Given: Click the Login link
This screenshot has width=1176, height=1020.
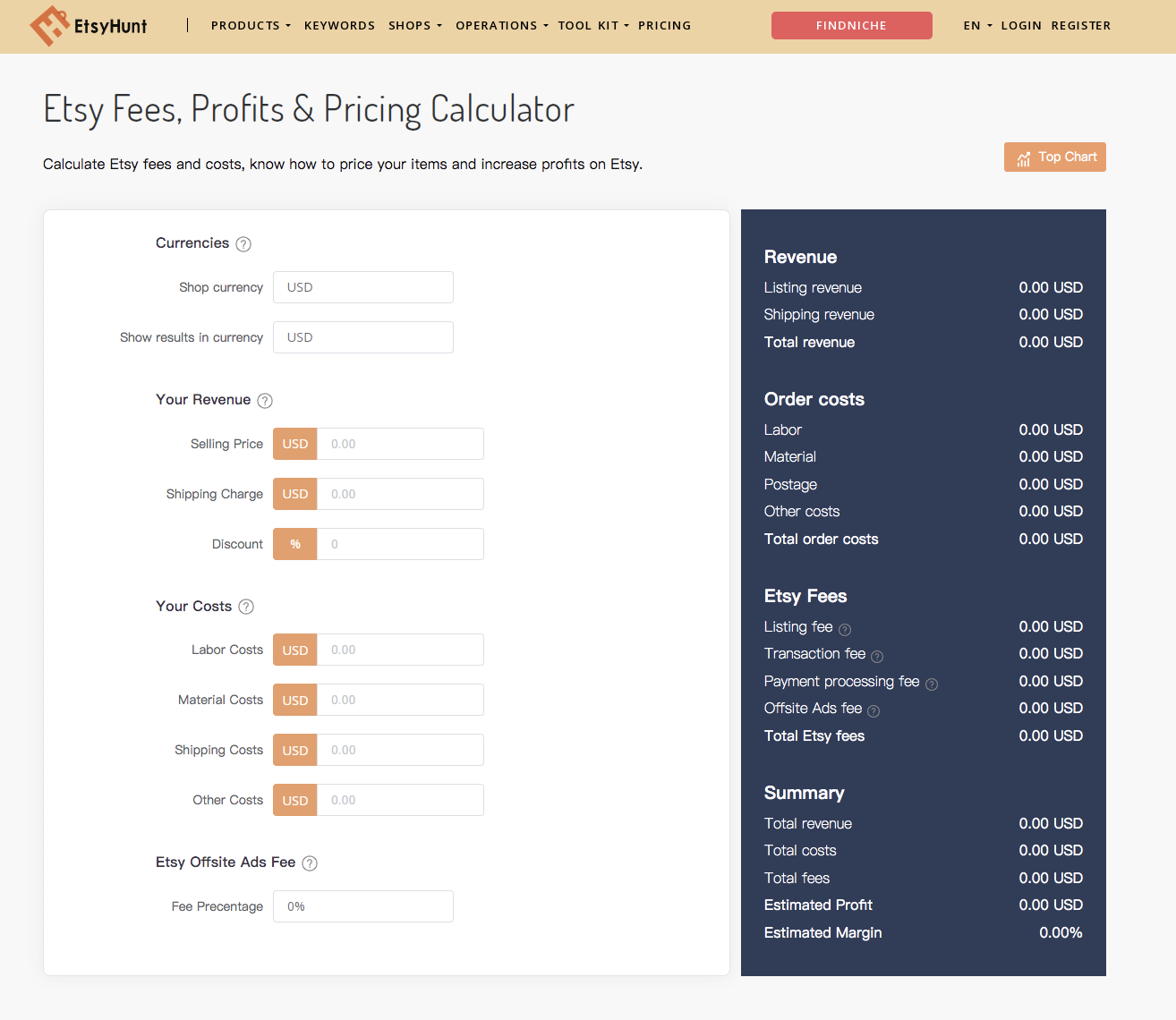Looking at the screenshot, I should (1021, 26).
